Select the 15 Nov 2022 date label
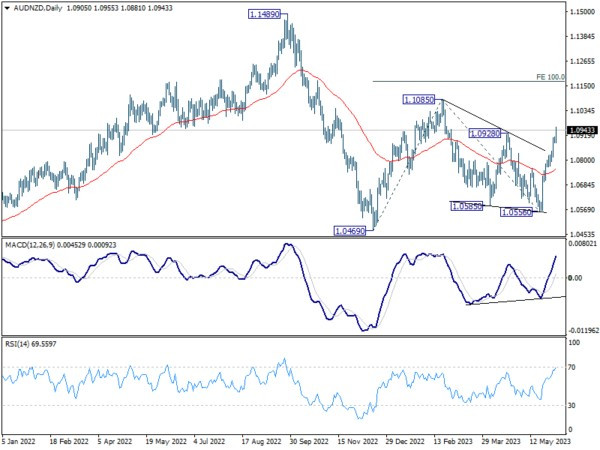Screen dimensions: 600x450 pos(358,441)
